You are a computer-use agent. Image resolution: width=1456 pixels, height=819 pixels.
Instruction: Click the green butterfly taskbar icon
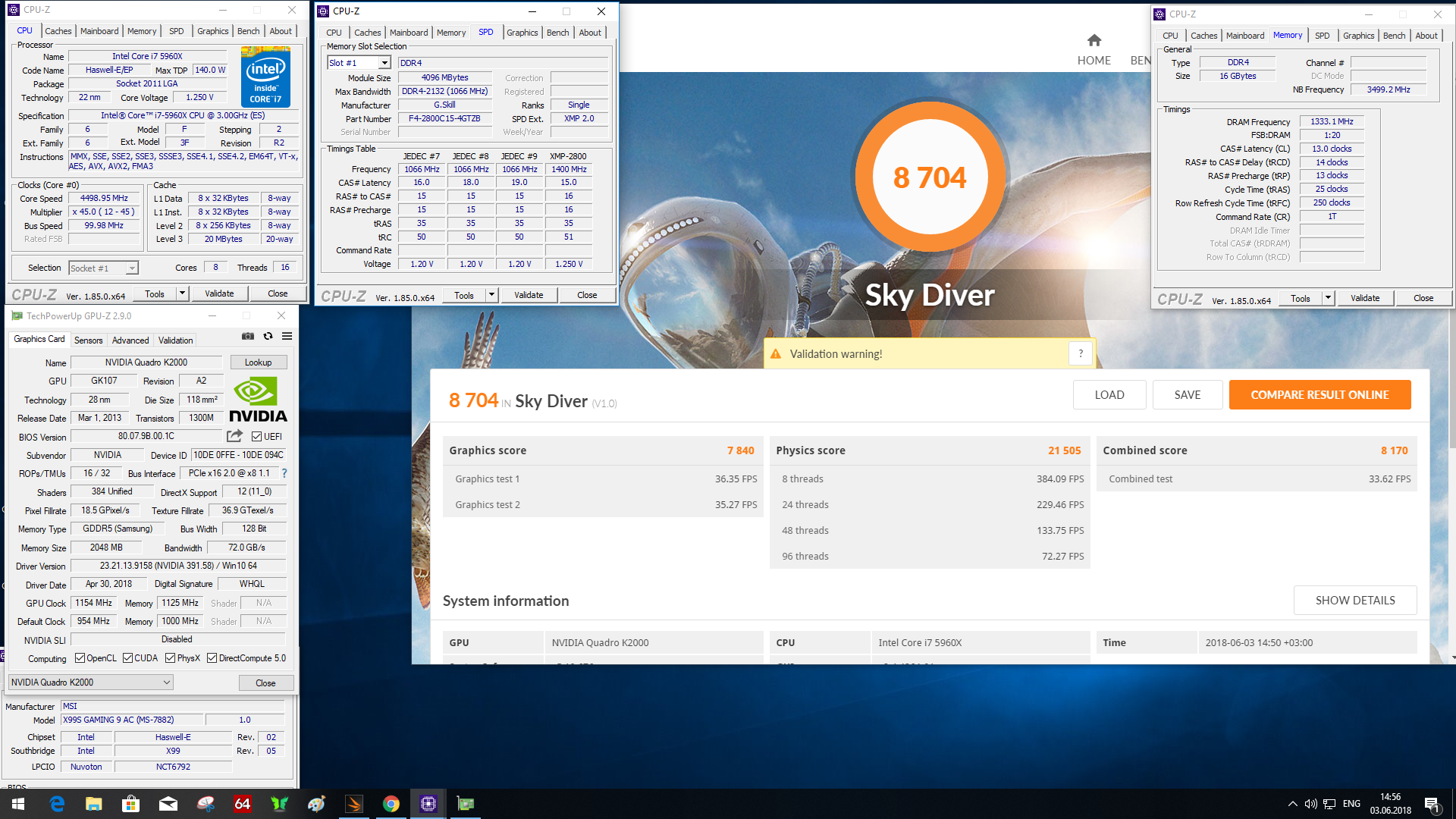point(280,804)
